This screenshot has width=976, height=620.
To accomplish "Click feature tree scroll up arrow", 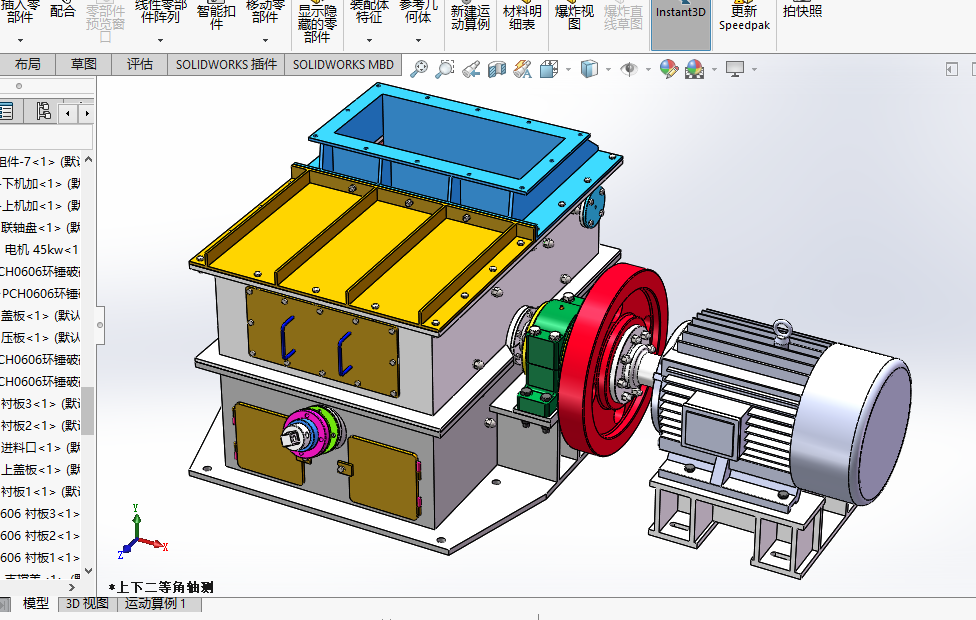I will pyautogui.click(x=88, y=160).
